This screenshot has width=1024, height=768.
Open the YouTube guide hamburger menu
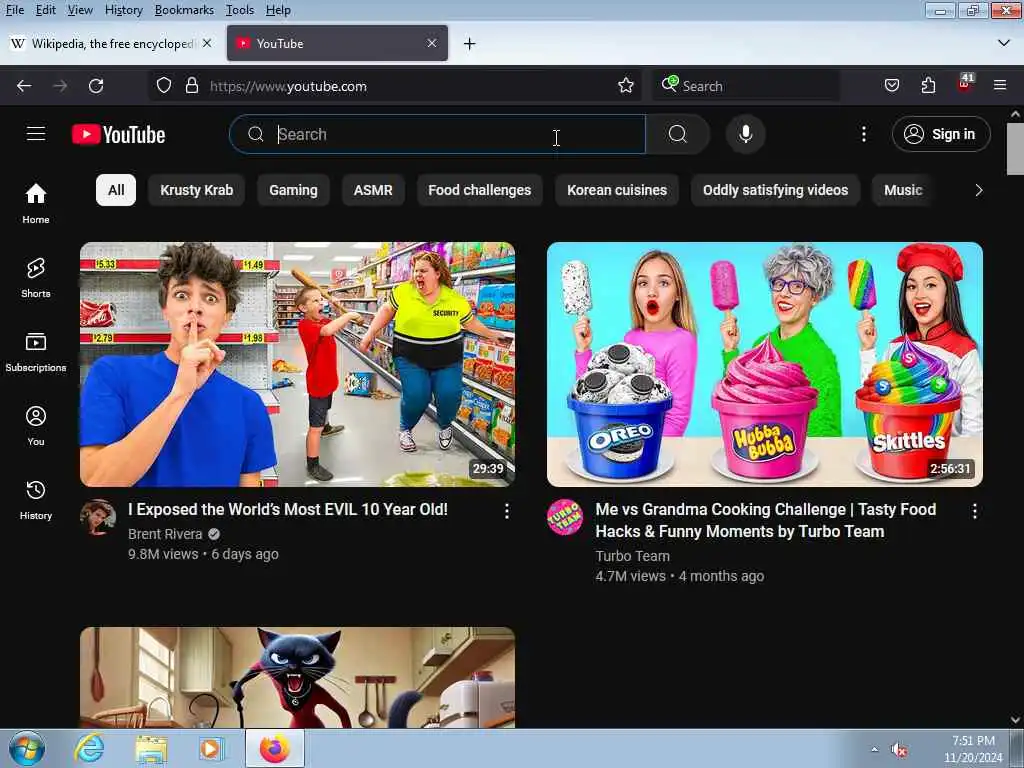(x=36, y=134)
